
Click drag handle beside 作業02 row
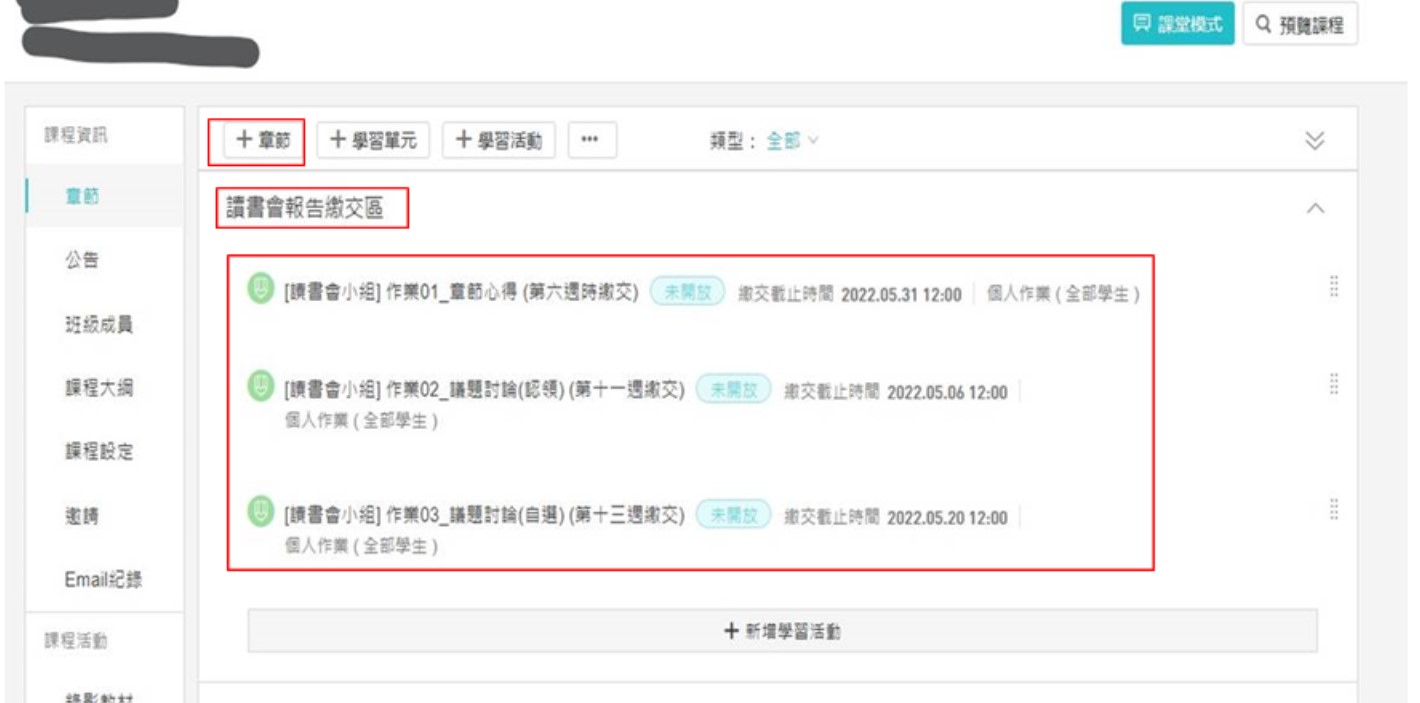tap(1333, 384)
